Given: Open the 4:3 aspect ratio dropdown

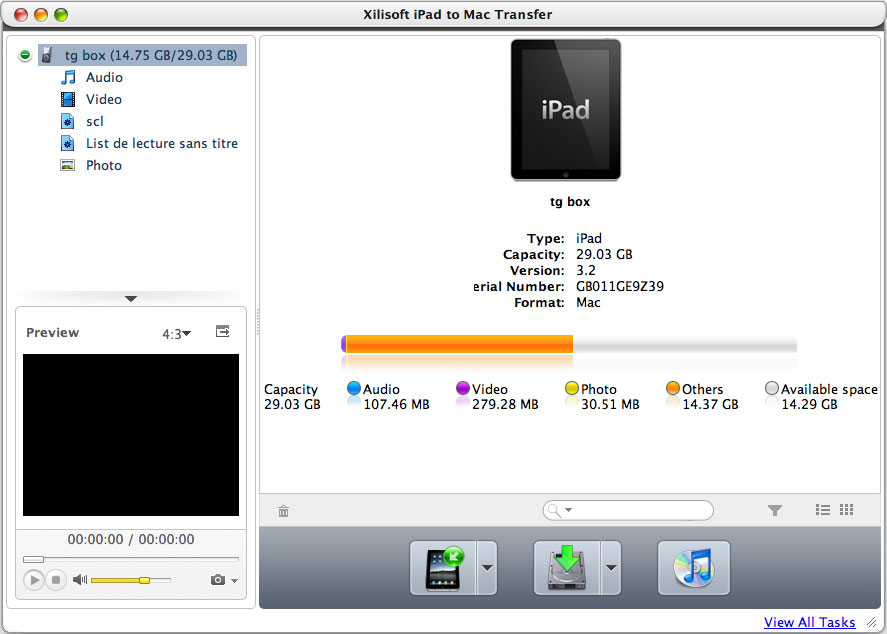Looking at the screenshot, I should click(x=176, y=334).
